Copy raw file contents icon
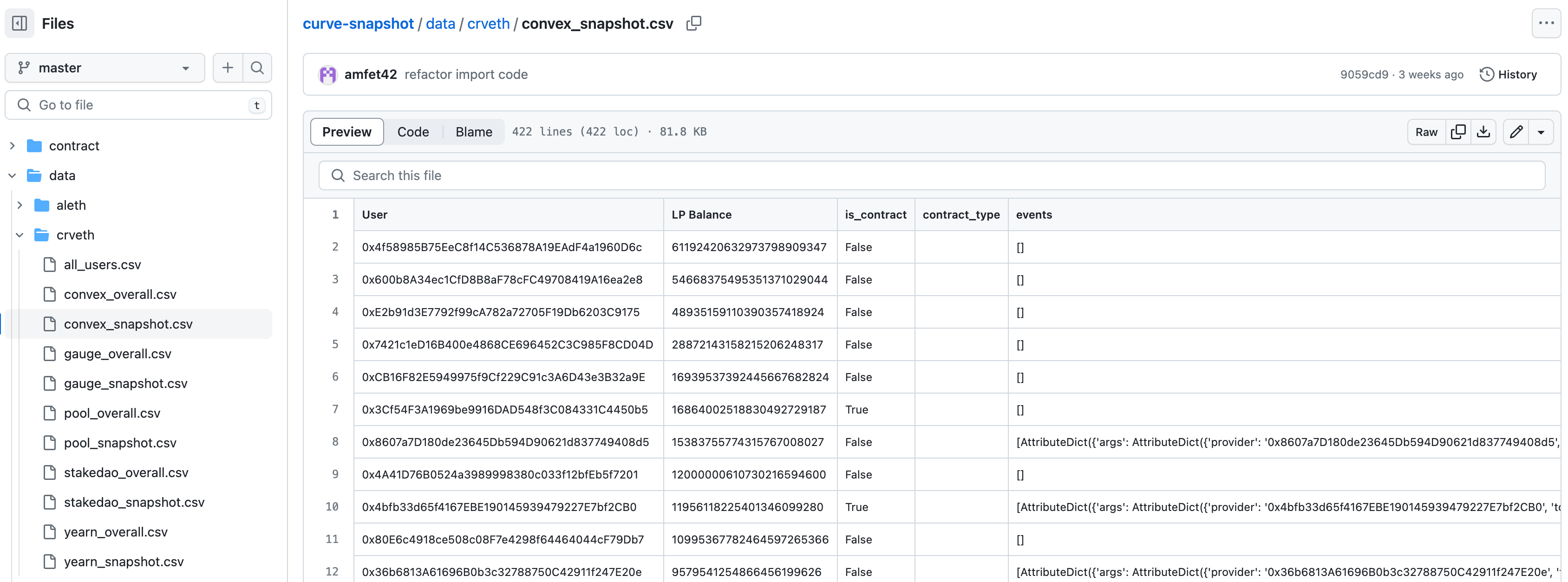This screenshot has height=582, width=1568. point(1458,132)
